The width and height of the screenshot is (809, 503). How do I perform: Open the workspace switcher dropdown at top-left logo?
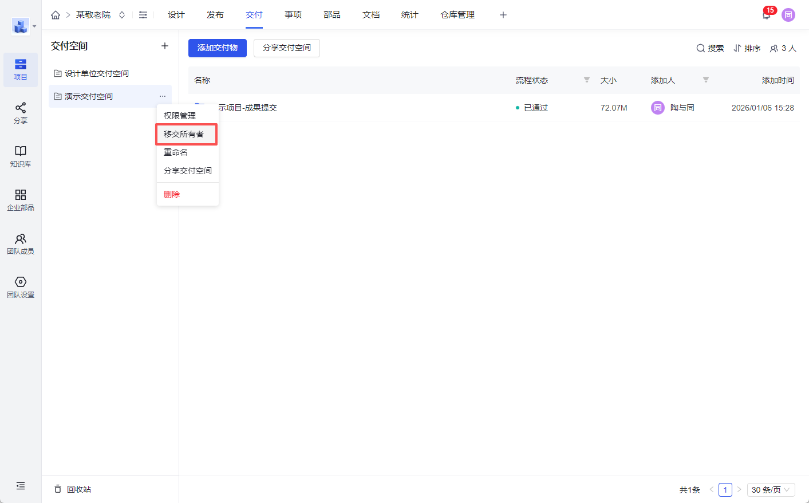tap(24, 25)
